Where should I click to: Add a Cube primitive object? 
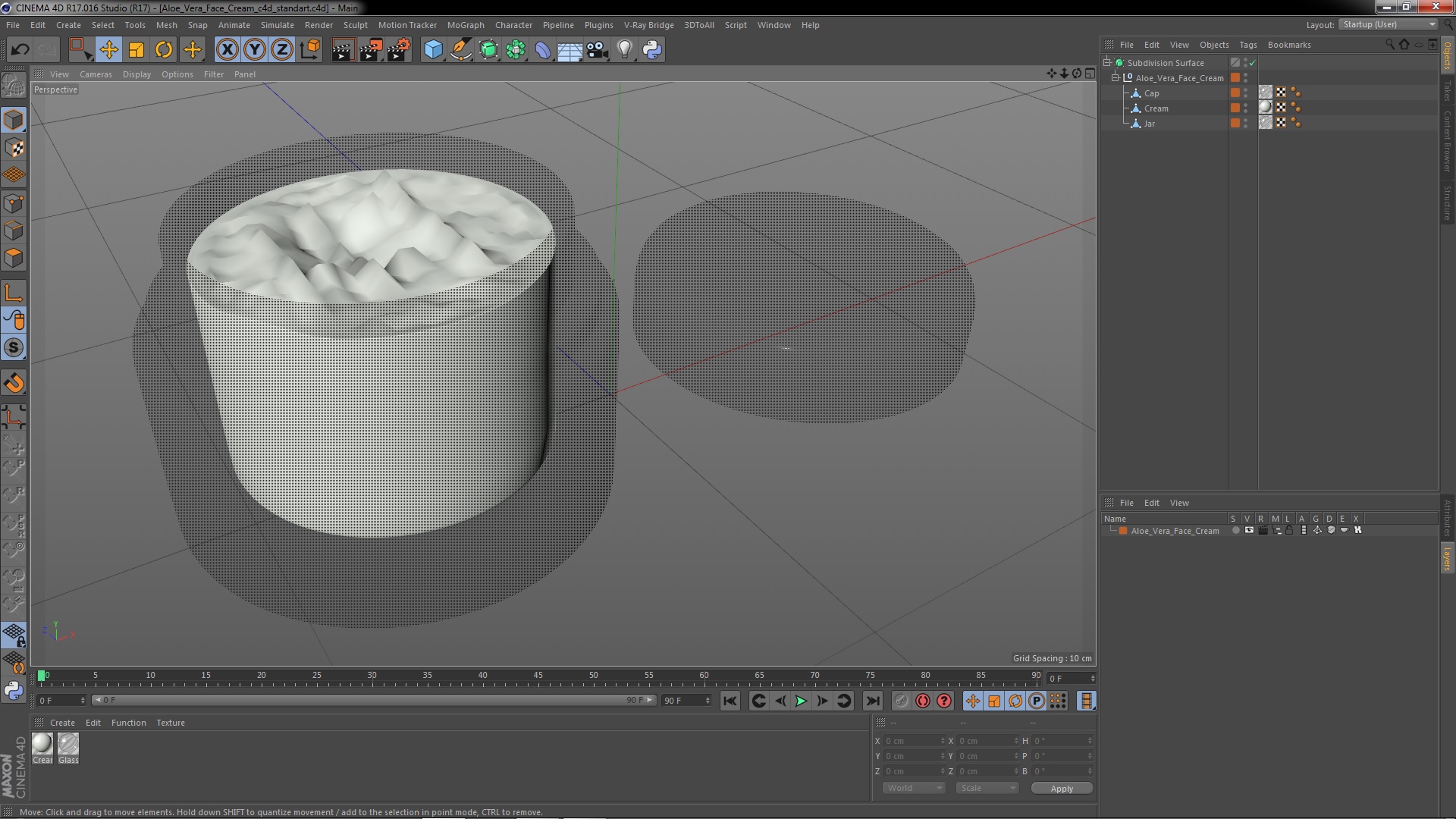pos(433,50)
